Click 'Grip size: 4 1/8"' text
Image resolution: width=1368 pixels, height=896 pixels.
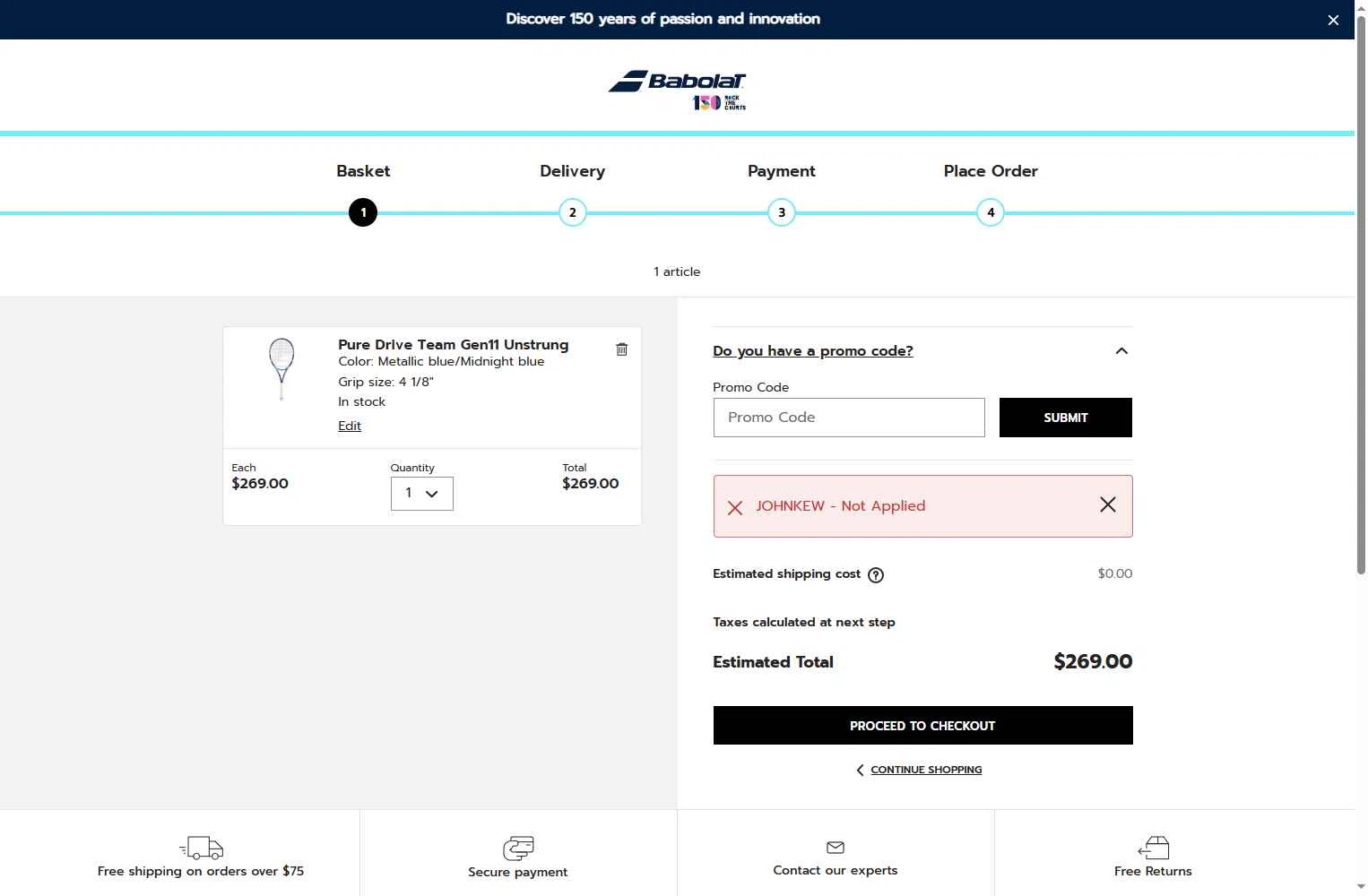click(x=385, y=382)
